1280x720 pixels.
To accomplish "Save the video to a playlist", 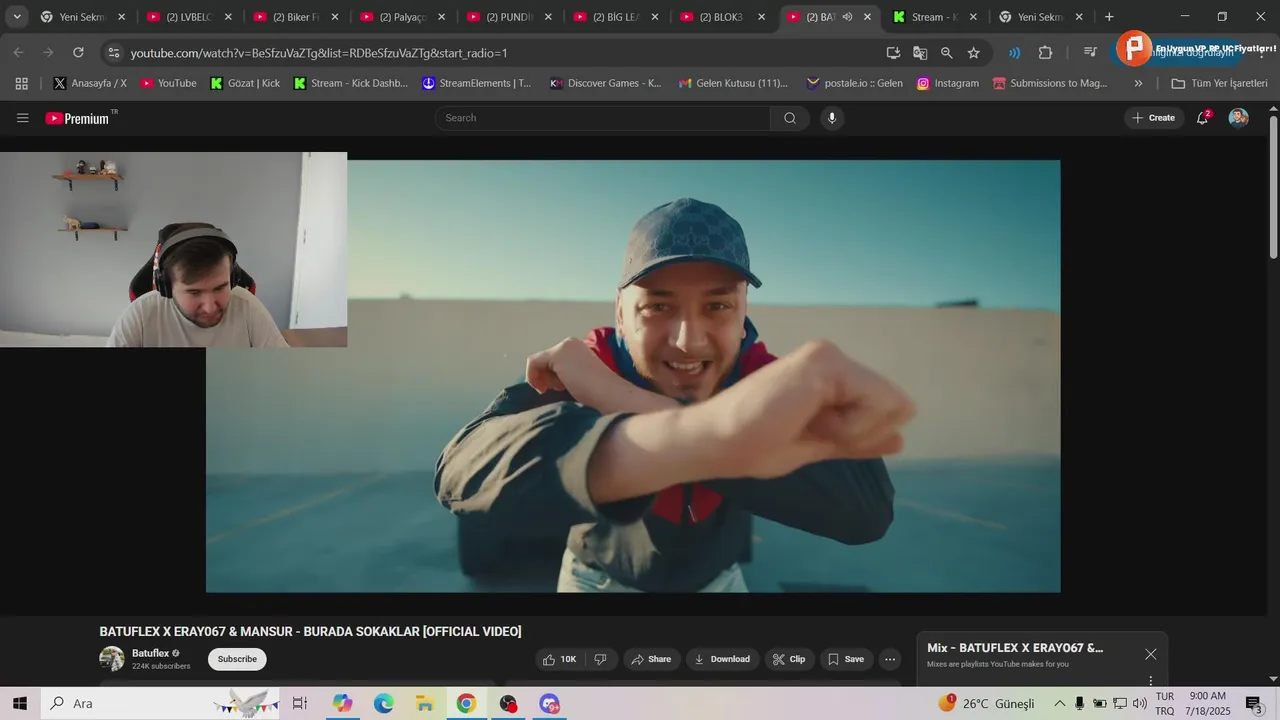I will click(846, 659).
